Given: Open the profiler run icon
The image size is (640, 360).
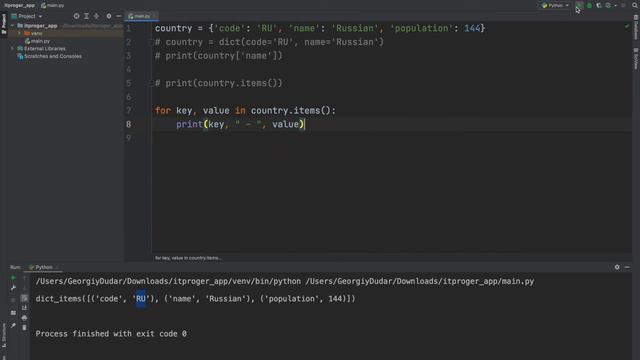Looking at the screenshot, I should click(608, 5).
